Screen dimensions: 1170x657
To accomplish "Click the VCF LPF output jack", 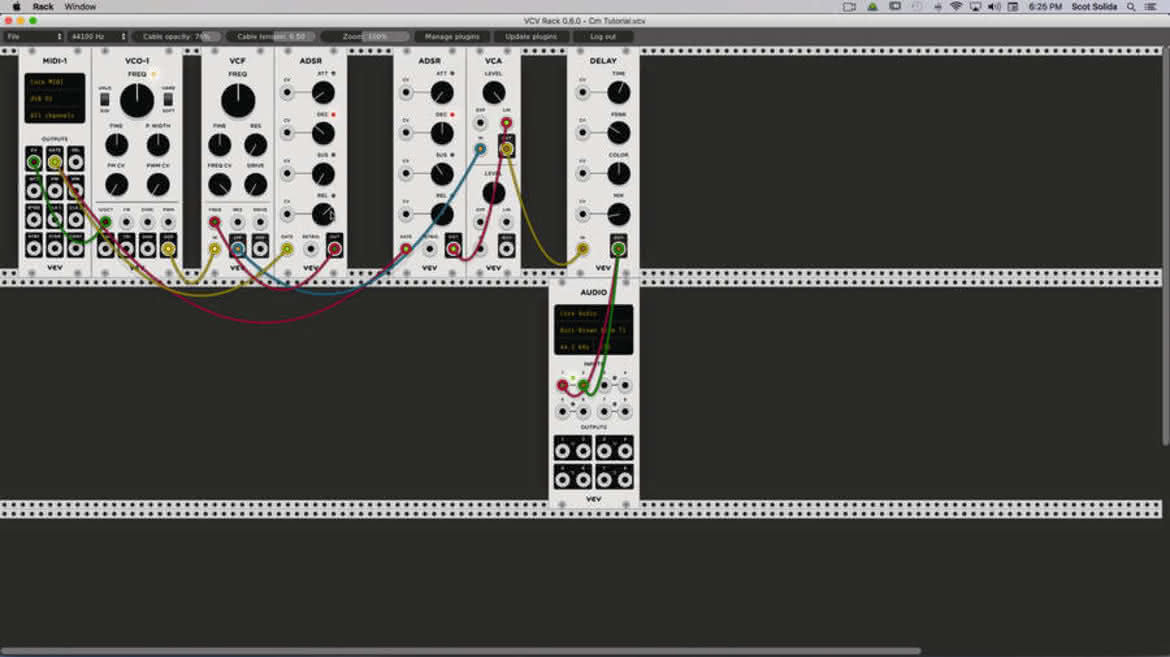I will pos(237,249).
